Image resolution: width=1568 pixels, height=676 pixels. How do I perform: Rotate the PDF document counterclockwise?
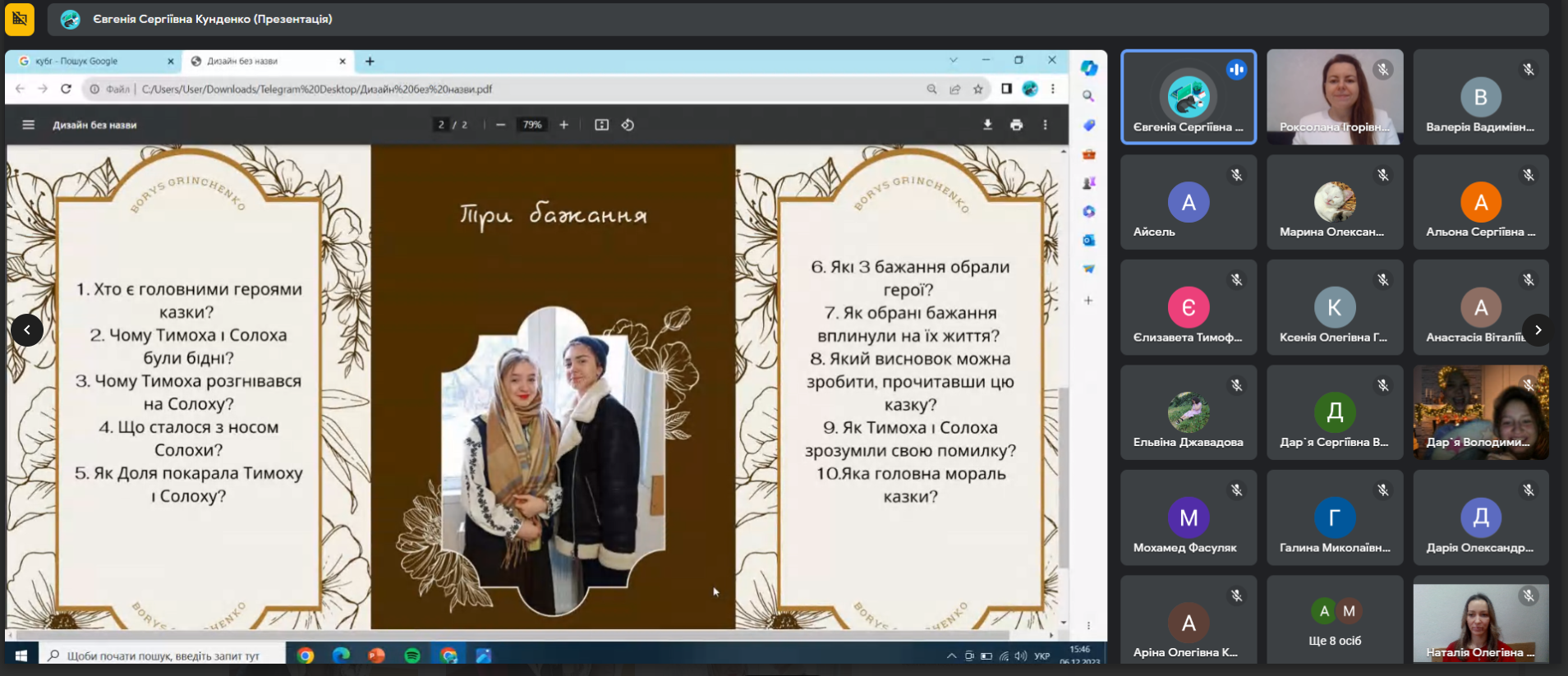(628, 125)
